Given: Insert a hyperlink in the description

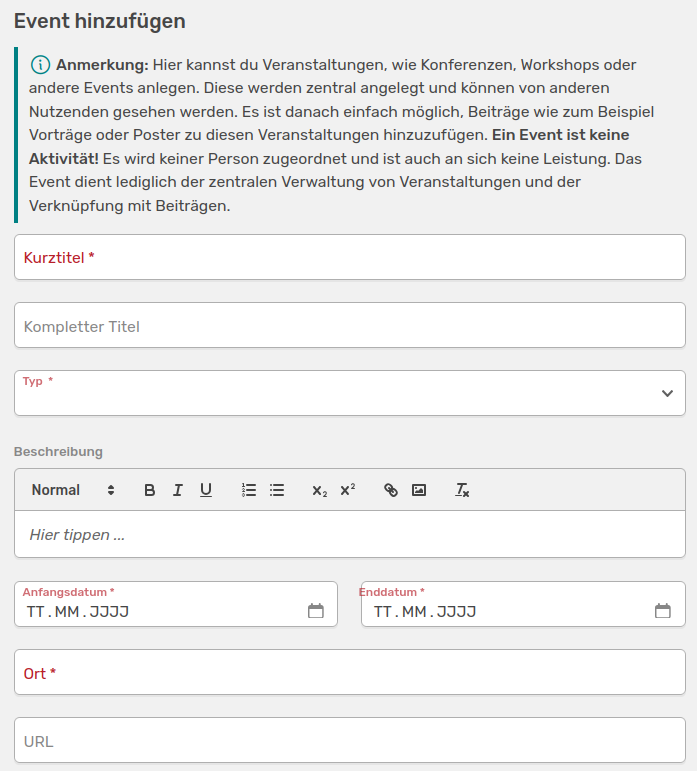Looking at the screenshot, I should click(x=391, y=490).
